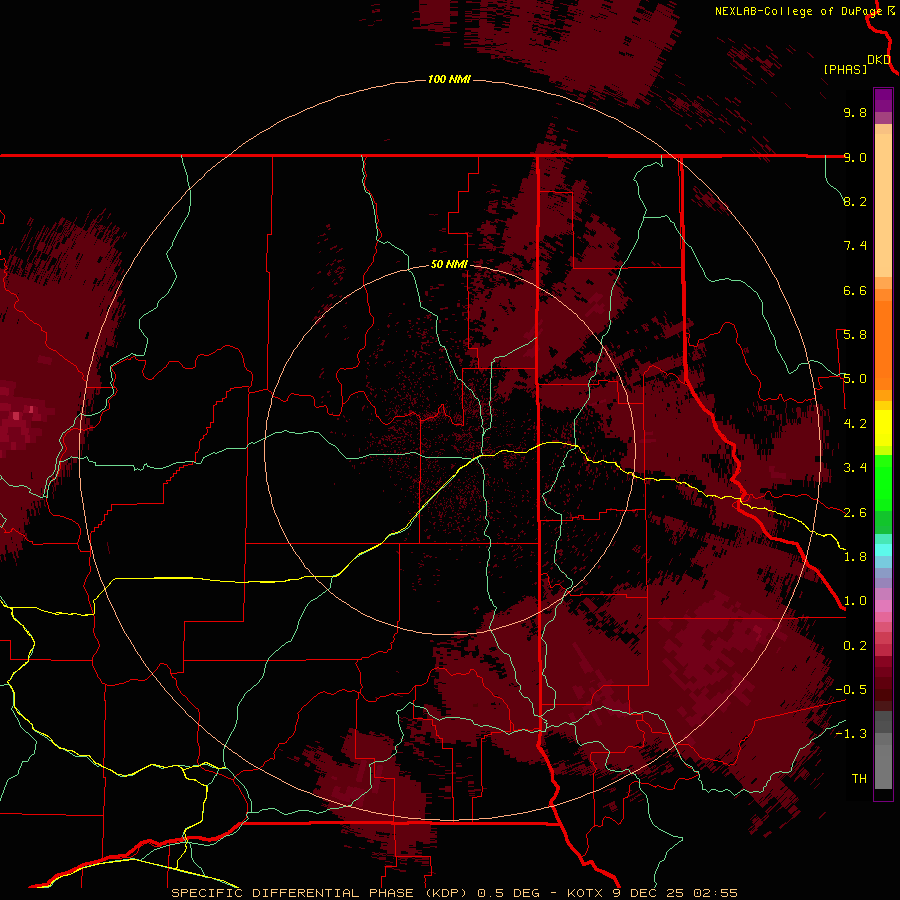The image size is (900, 900).
Task: Click the 2.6 value on the color scale
Action: click(855, 513)
